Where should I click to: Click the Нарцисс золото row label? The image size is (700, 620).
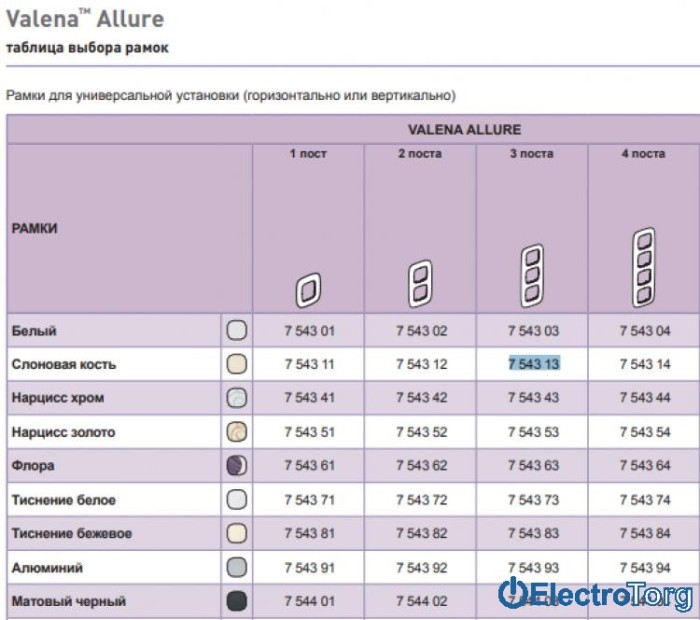pyautogui.click(x=63, y=432)
